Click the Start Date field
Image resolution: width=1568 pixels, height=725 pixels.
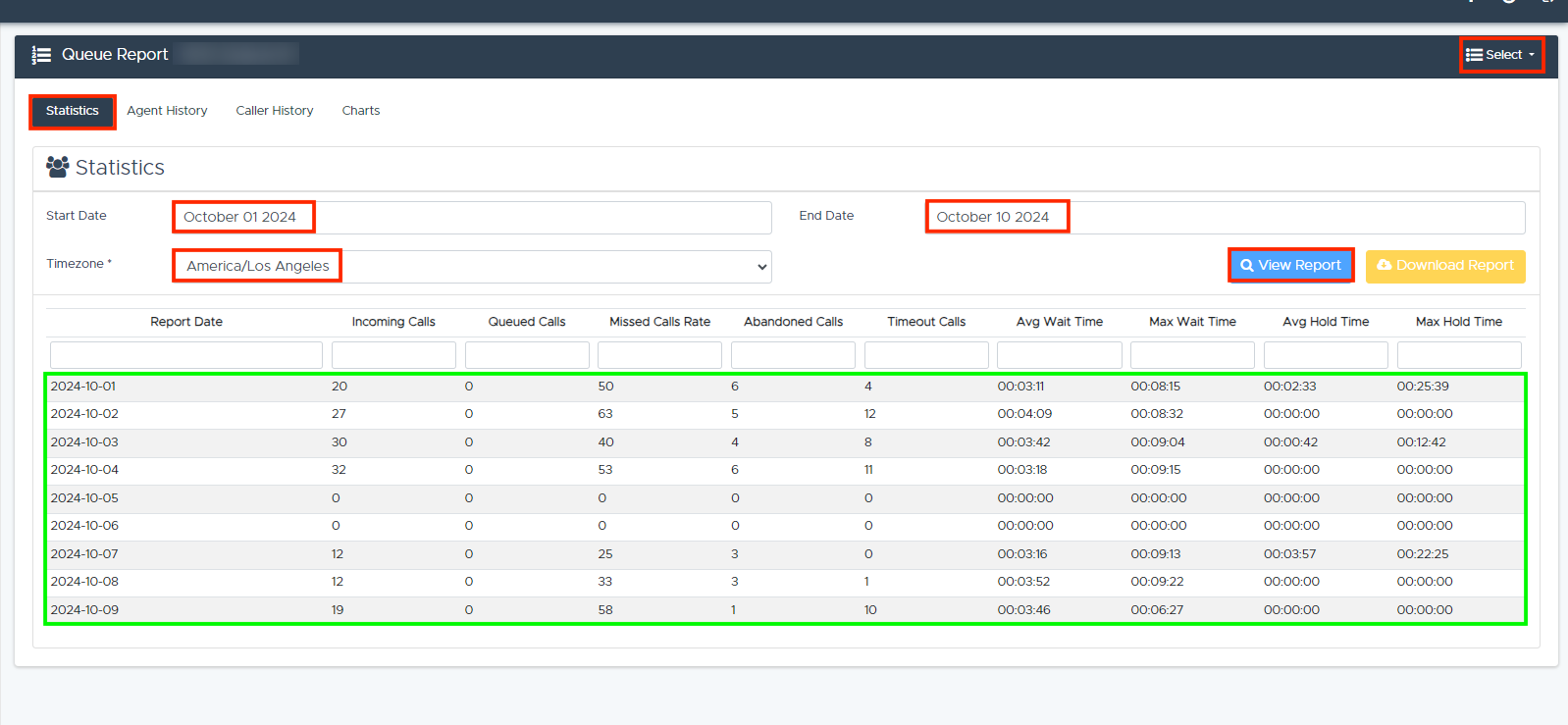tap(471, 217)
